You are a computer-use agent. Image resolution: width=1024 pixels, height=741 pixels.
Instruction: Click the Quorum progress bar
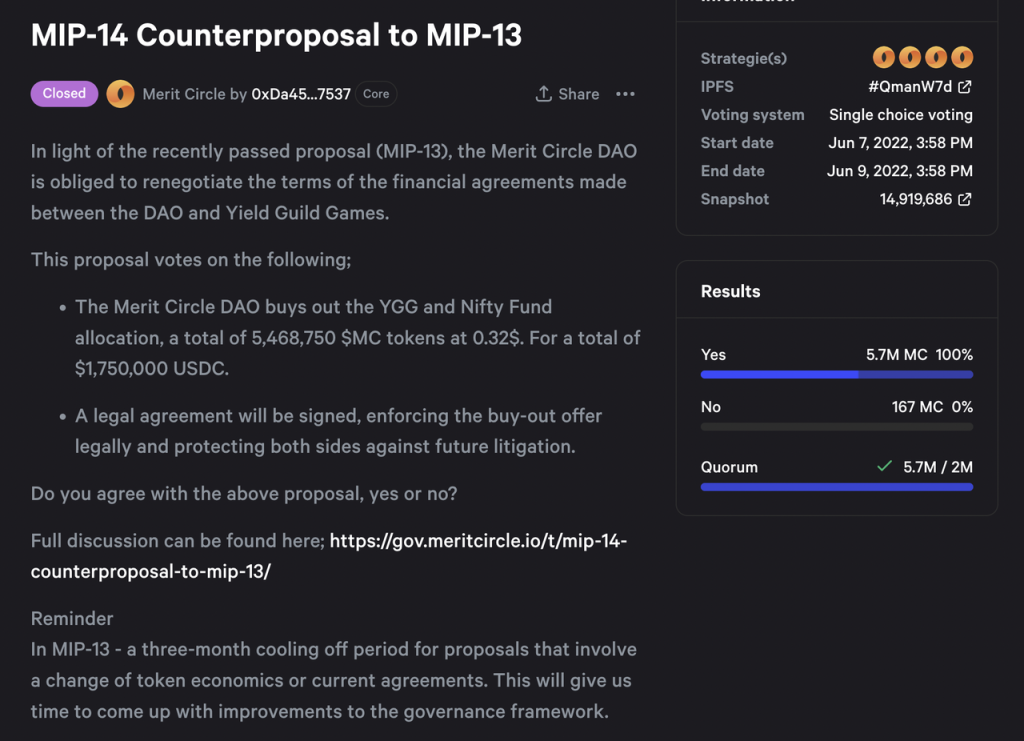coord(836,487)
